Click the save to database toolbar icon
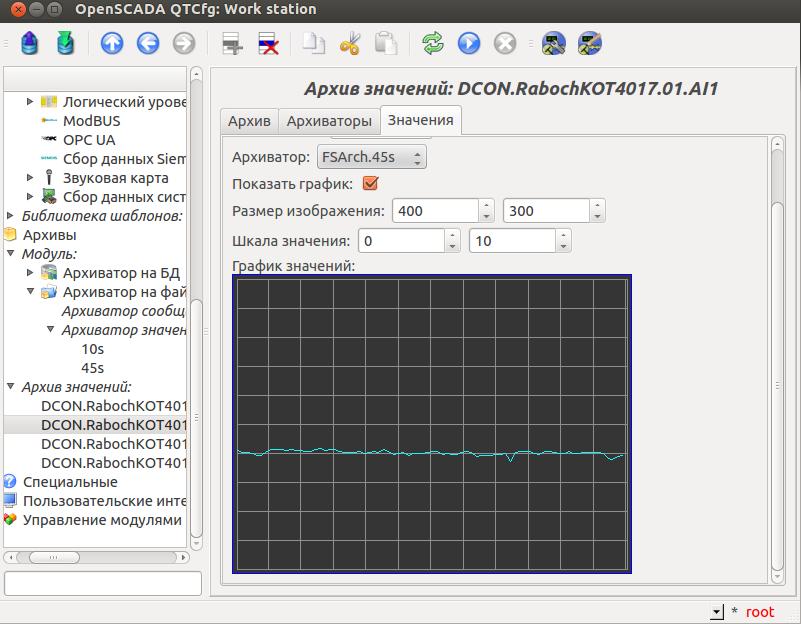The image size is (801, 624). (66, 43)
